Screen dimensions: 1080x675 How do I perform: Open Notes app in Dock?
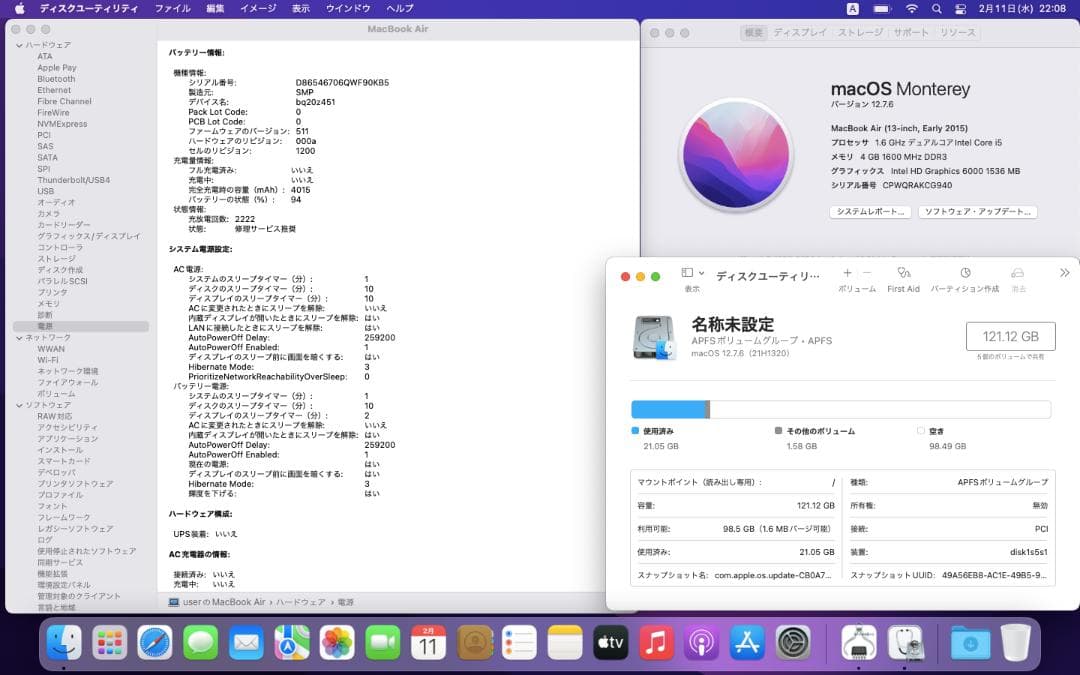[565, 643]
